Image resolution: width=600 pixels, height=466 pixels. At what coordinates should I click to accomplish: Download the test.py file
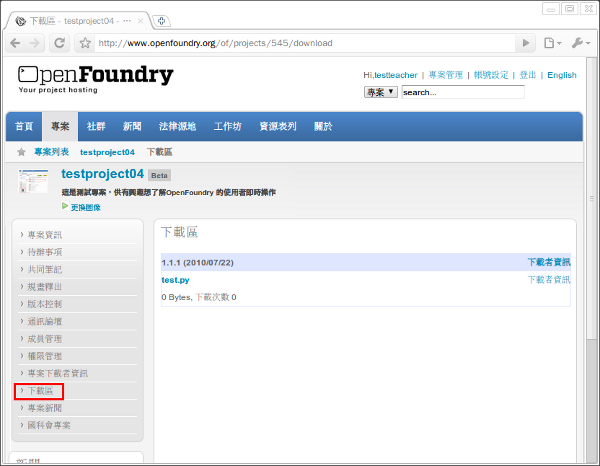[x=175, y=280]
